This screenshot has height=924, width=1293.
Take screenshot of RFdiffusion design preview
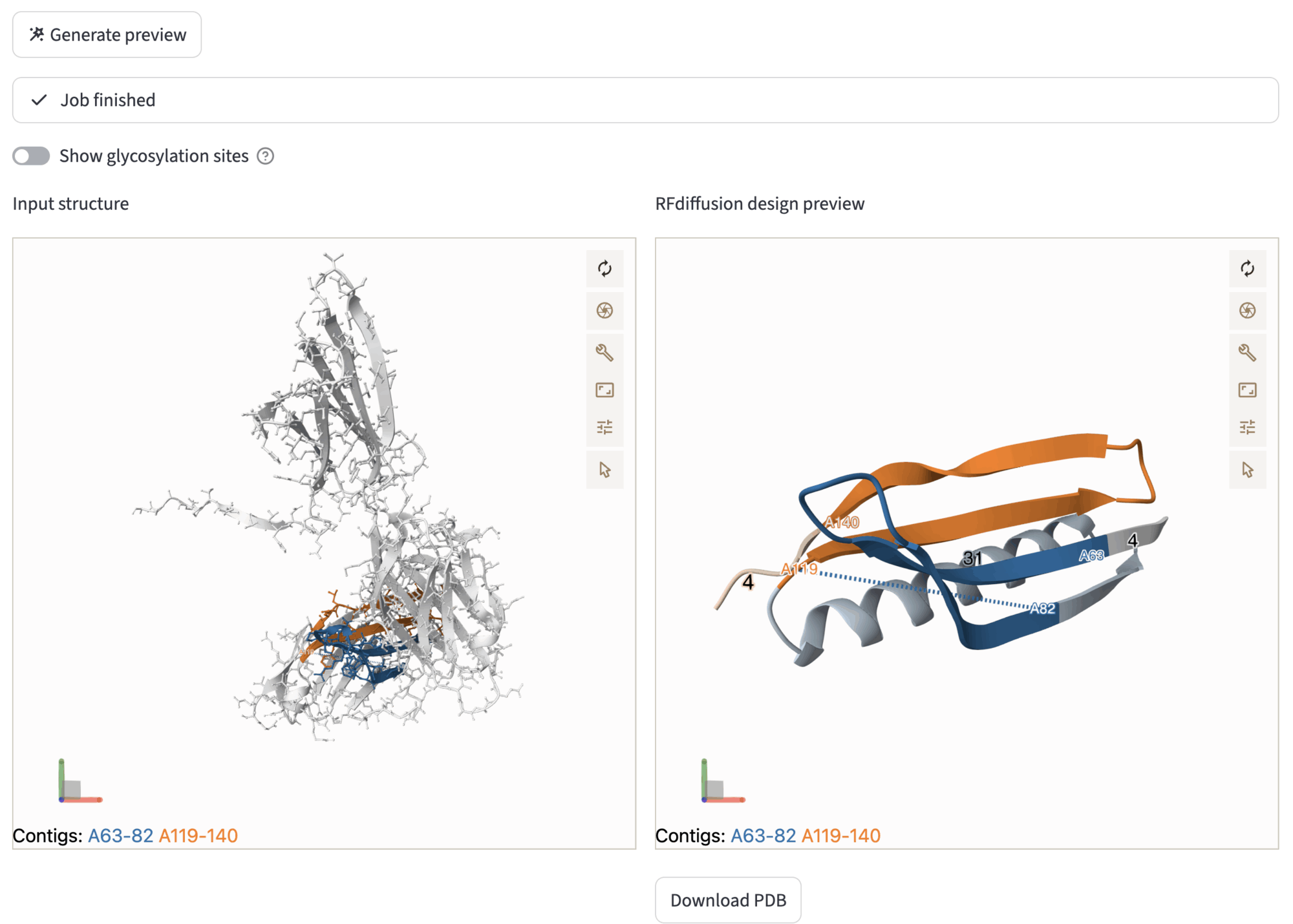[1247, 311]
